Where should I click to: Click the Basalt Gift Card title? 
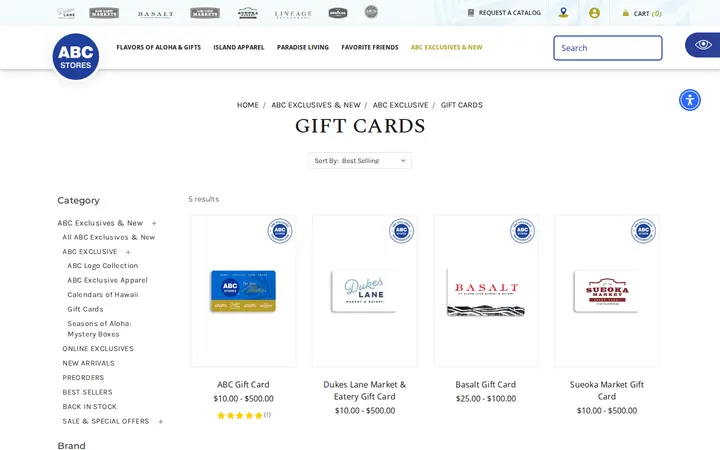tap(486, 385)
